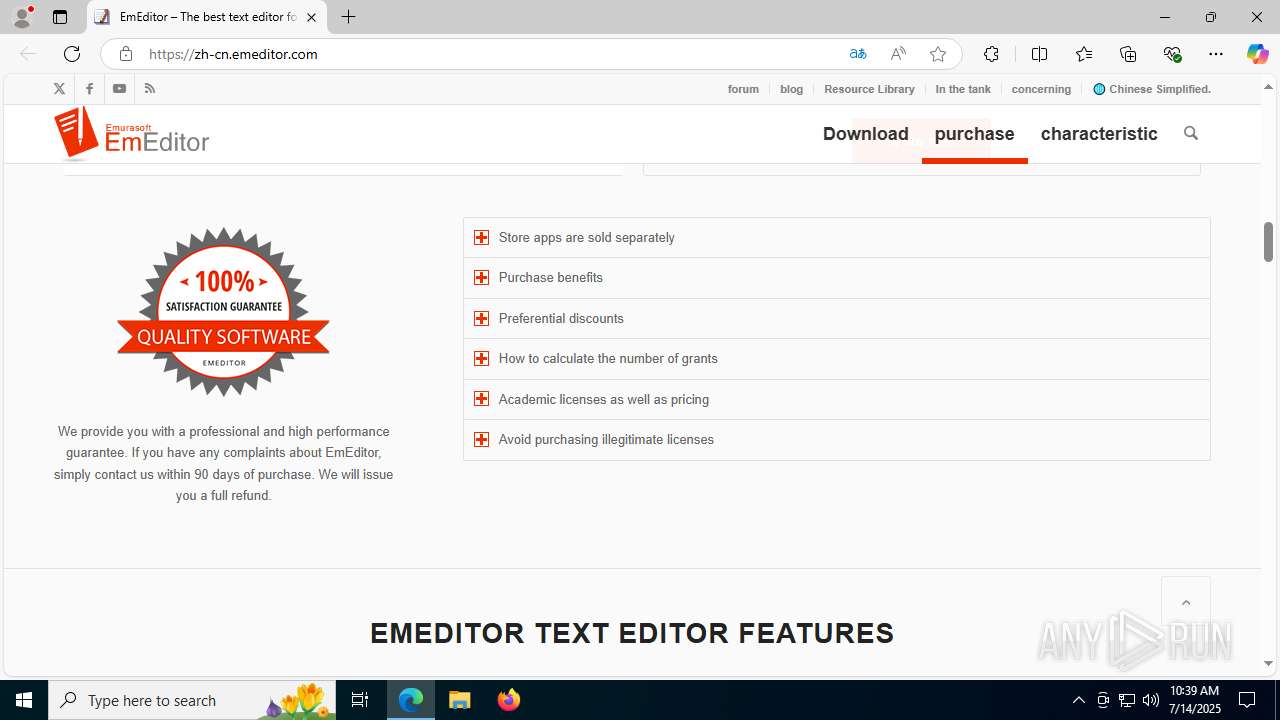Open the concerning link
The width and height of the screenshot is (1280, 720).
(x=1041, y=89)
